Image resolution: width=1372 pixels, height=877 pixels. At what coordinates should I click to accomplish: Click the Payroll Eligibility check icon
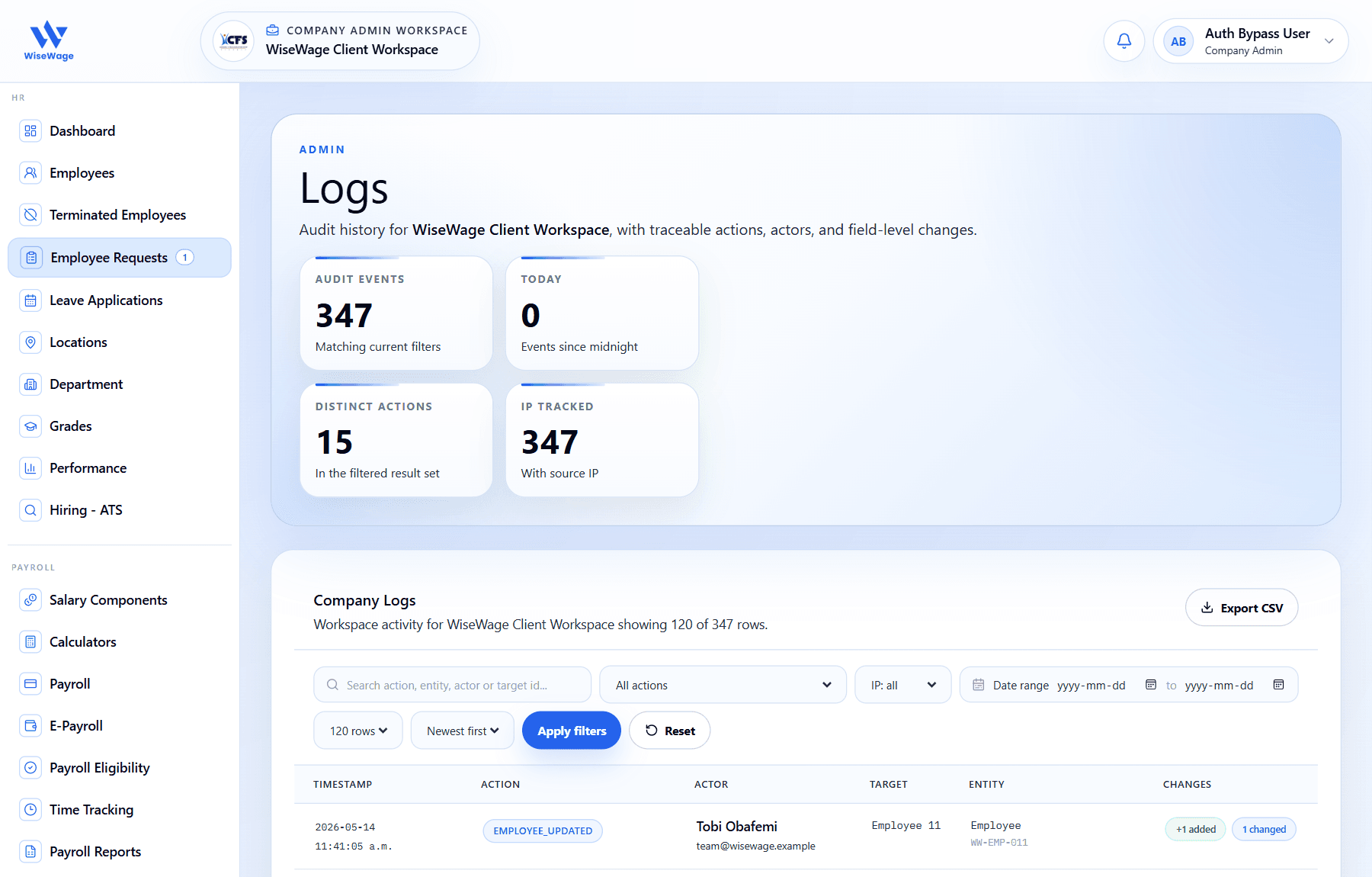coord(30,768)
